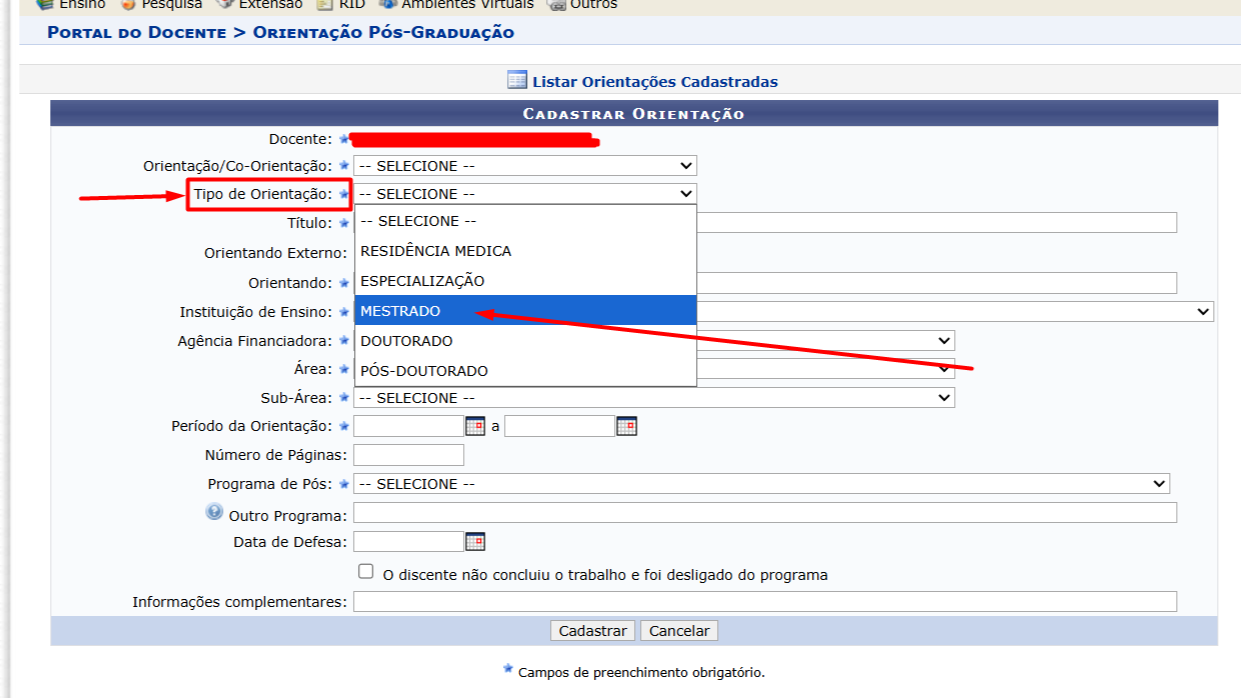Screen dimensions: 1241x698
Task: Select the DOUTORADO option
Action: (x=526, y=341)
